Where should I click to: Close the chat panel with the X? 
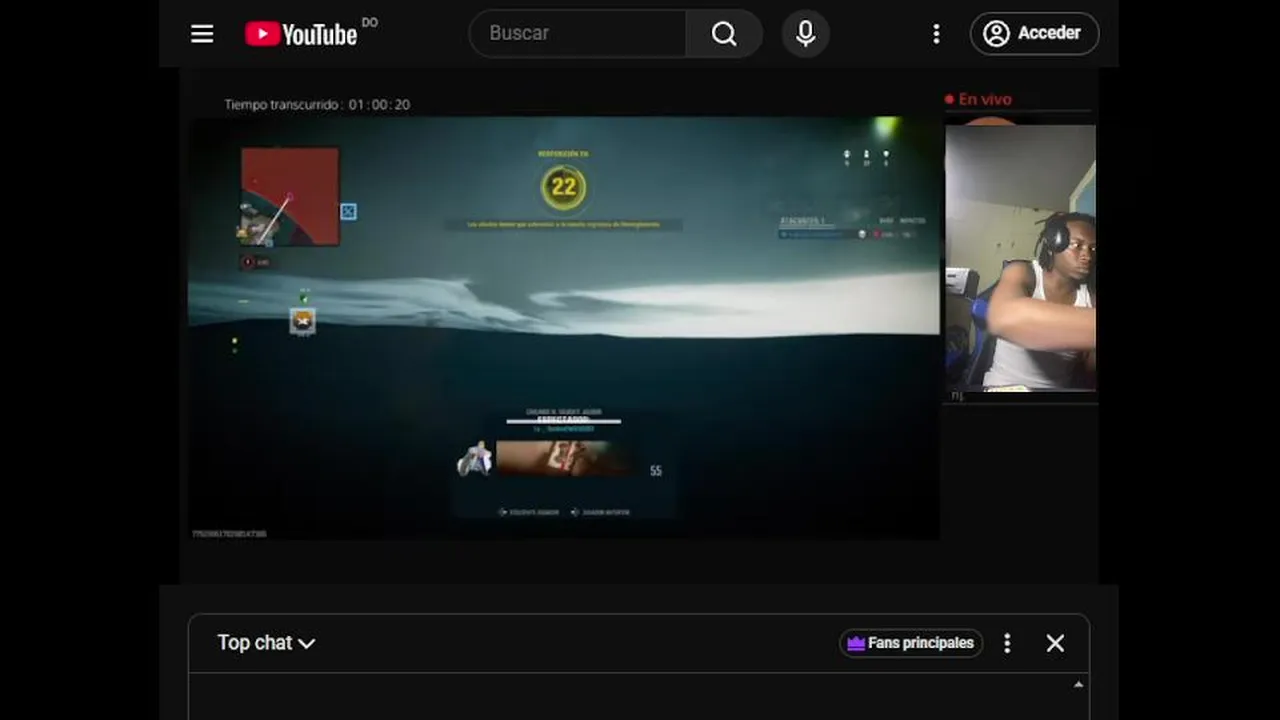1055,643
